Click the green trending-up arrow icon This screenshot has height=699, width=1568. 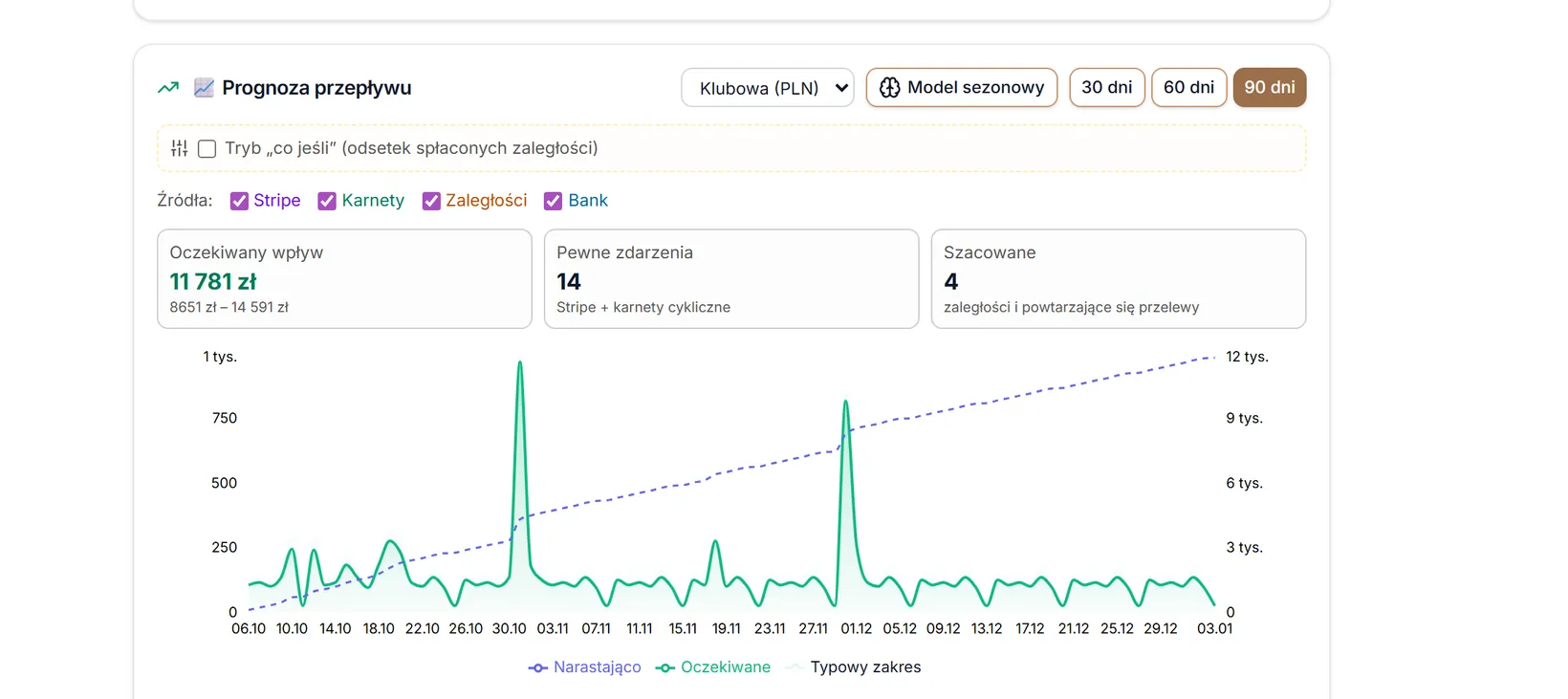point(168,88)
